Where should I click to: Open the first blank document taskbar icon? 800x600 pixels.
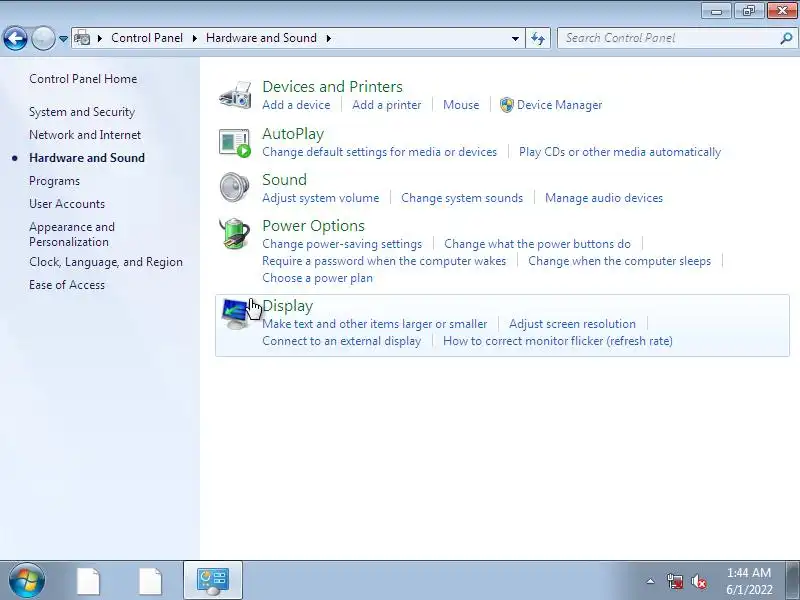pos(89,581)
